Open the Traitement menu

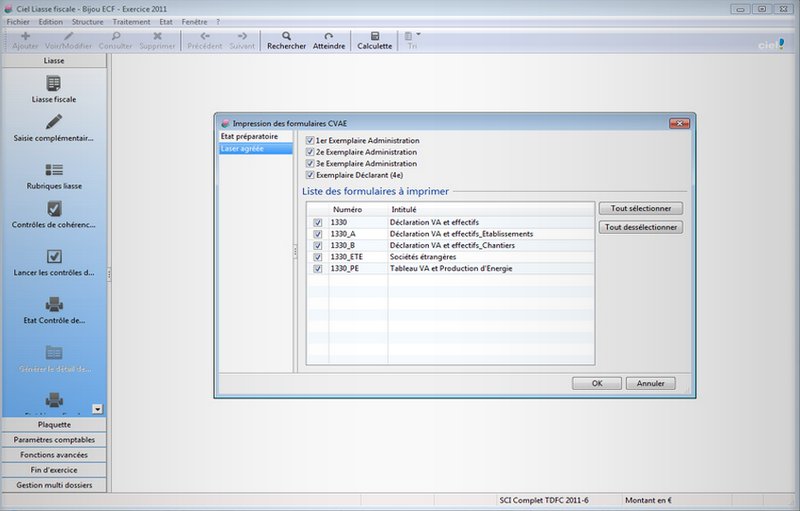131,22
